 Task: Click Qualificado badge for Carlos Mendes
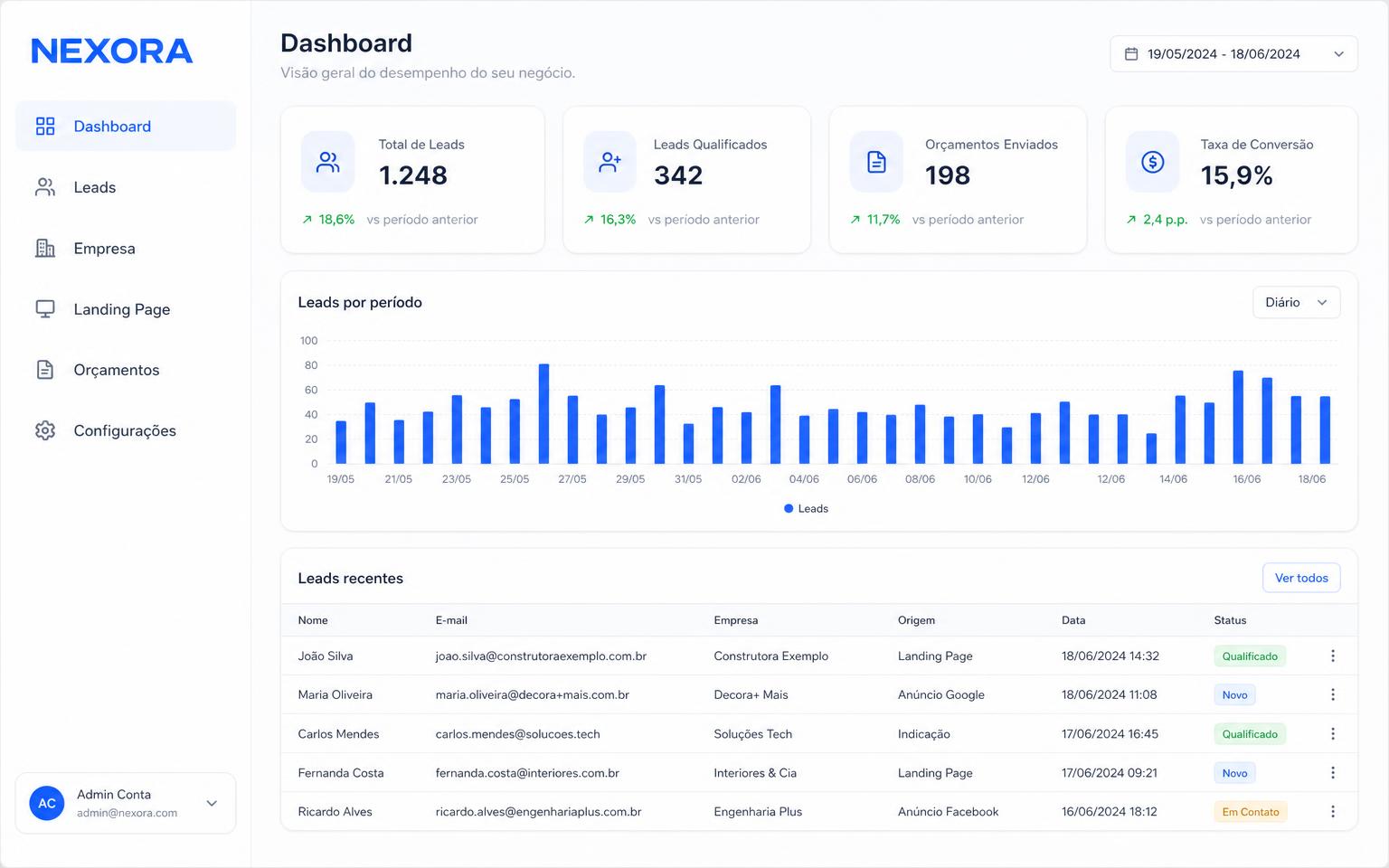[x=1250, y=734]
